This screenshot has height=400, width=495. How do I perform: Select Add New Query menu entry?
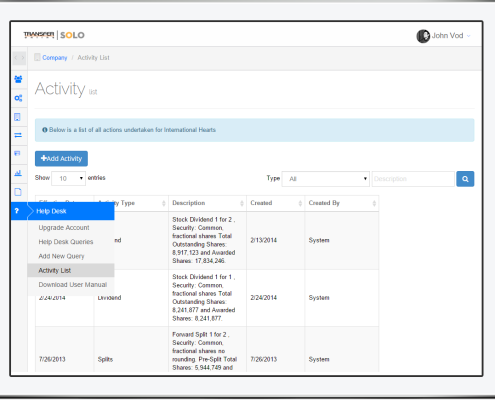[61, 256]
